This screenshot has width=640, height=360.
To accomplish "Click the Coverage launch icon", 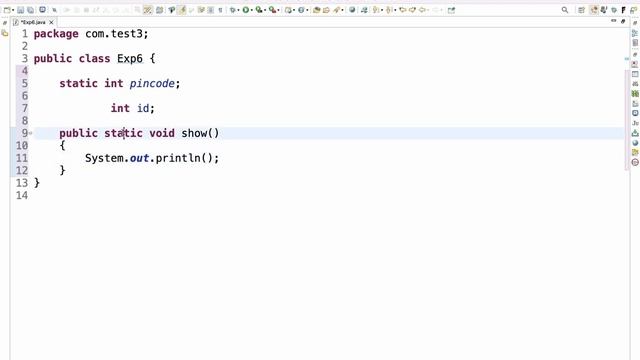I will pyautogui.click(x=259, y=10).
